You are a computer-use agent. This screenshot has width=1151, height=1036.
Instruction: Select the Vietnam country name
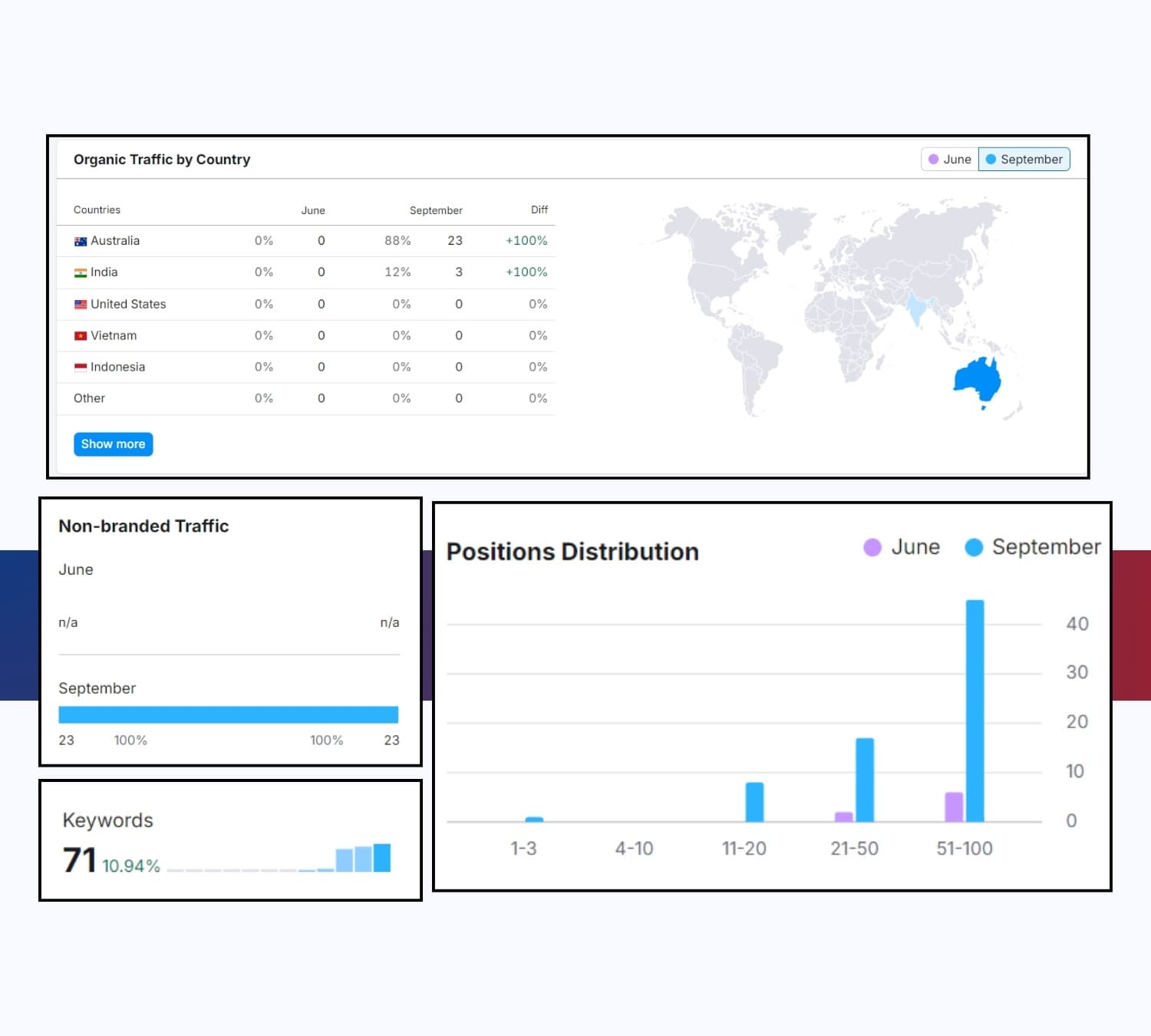click(x=114, y=336)
